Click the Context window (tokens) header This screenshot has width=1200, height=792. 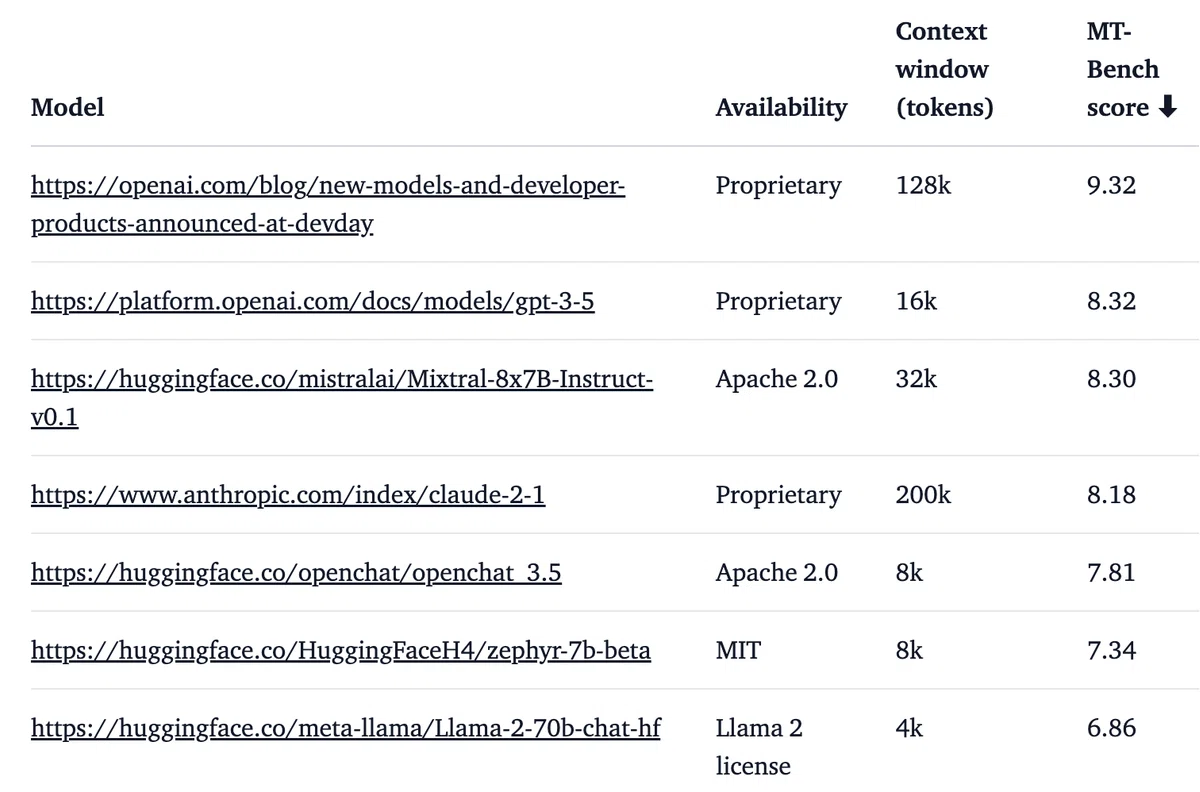pos(944,69)
